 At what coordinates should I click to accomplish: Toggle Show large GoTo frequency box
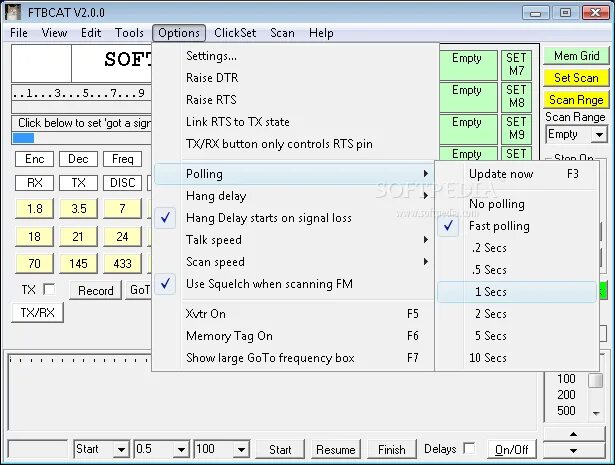coord(295,358)
